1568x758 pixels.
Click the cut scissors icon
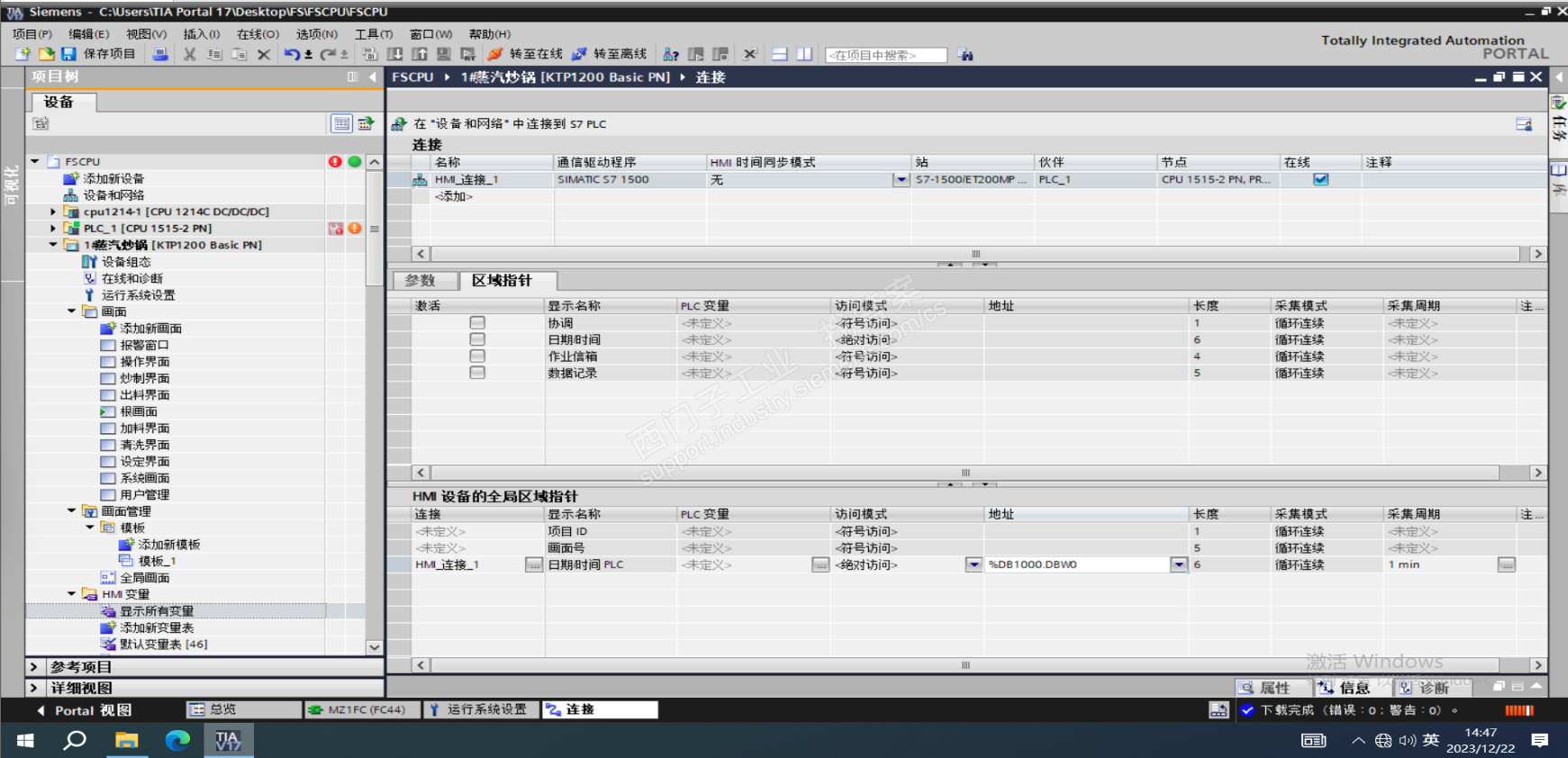(x=189, y=54)
